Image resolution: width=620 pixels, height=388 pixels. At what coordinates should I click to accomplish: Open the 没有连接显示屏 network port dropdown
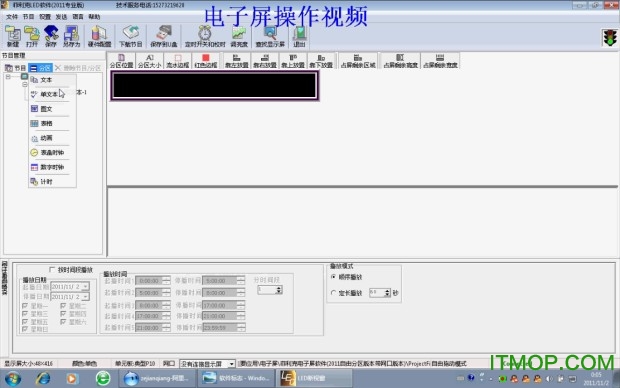point(232,363)
